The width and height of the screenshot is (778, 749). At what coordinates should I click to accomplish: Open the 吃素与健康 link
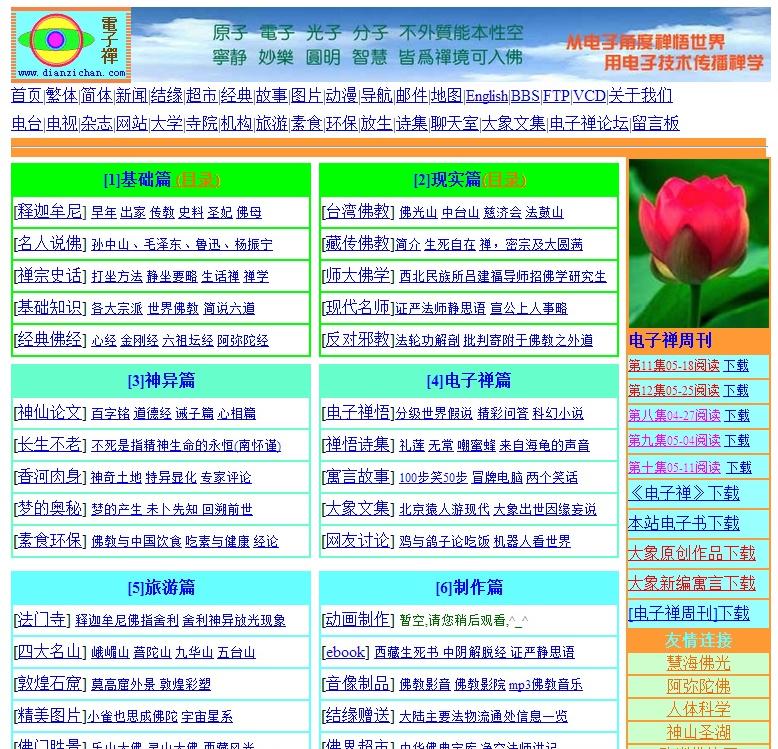(x=217, y=542)
